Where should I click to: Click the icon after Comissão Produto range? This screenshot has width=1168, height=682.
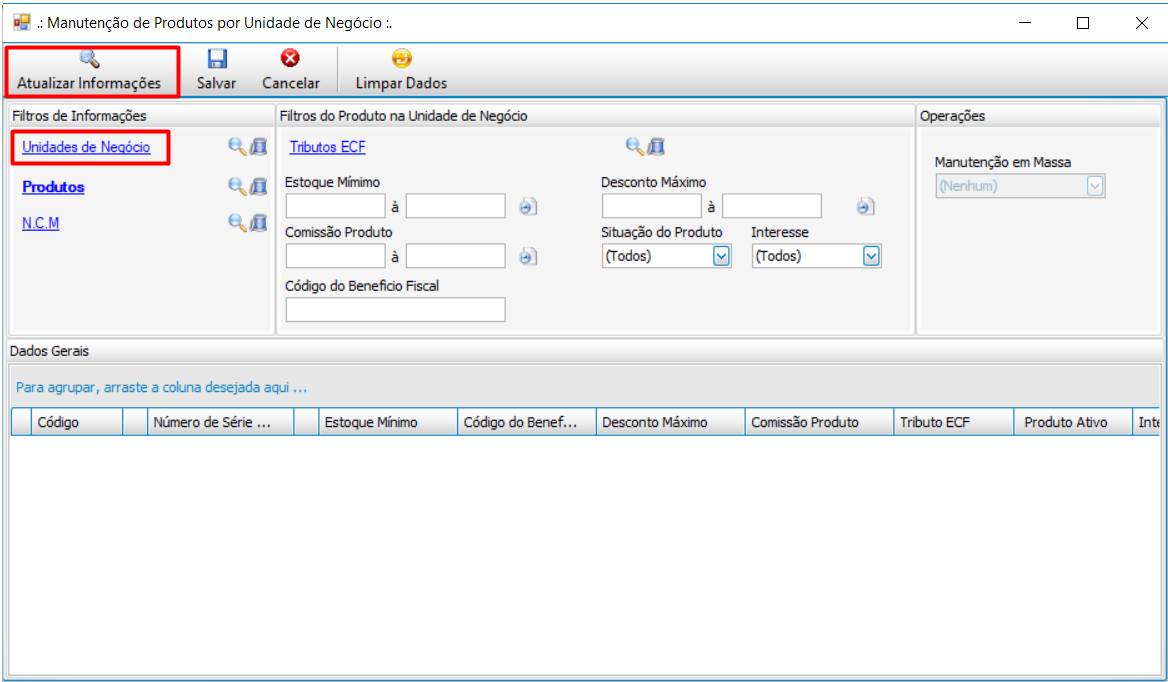tap(528, 257)
